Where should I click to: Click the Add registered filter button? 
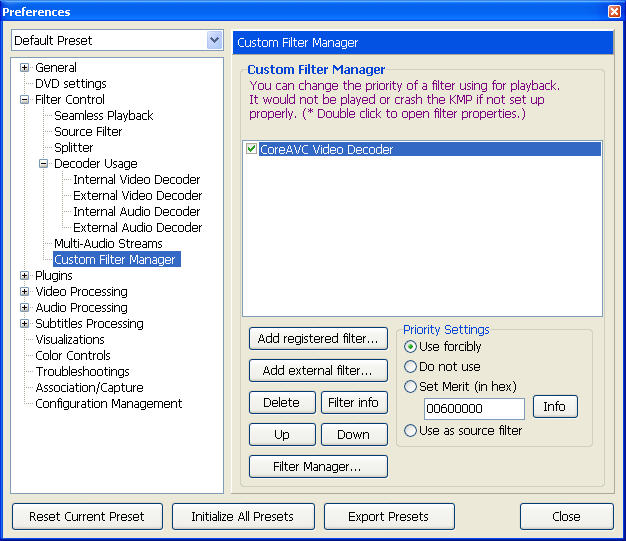(318, 339)
